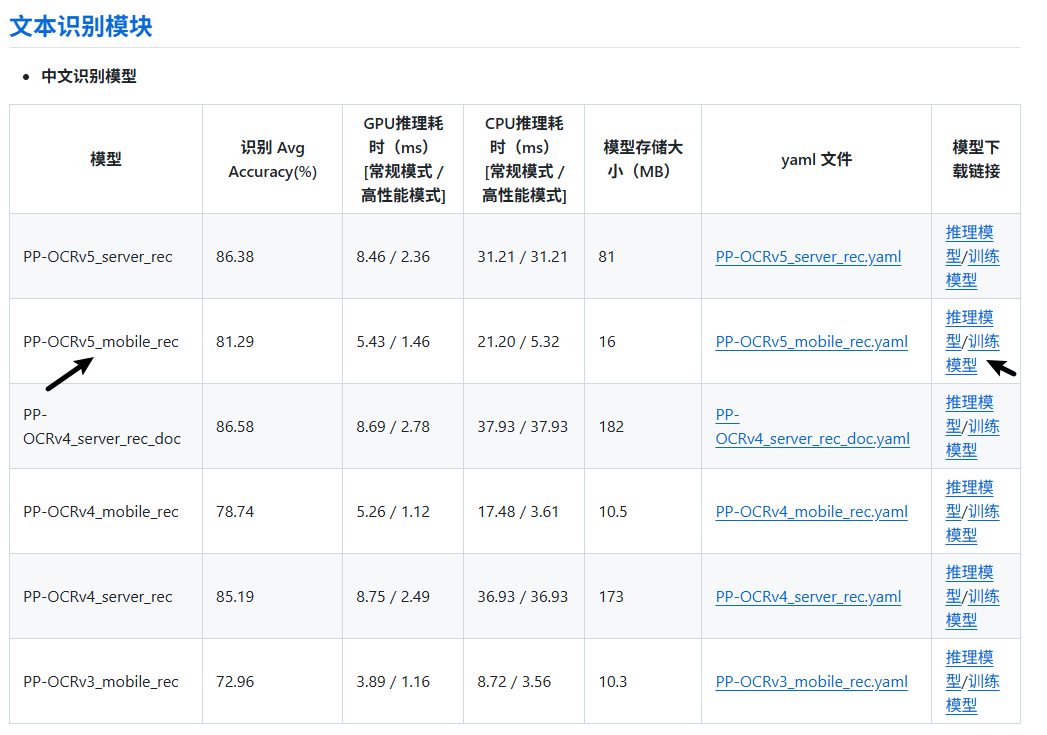This screenshot has width=1047, height=735.
Task: Download 推理模型 for PP-OCRv5_server_rec
Action: click(x=969, y=233)
